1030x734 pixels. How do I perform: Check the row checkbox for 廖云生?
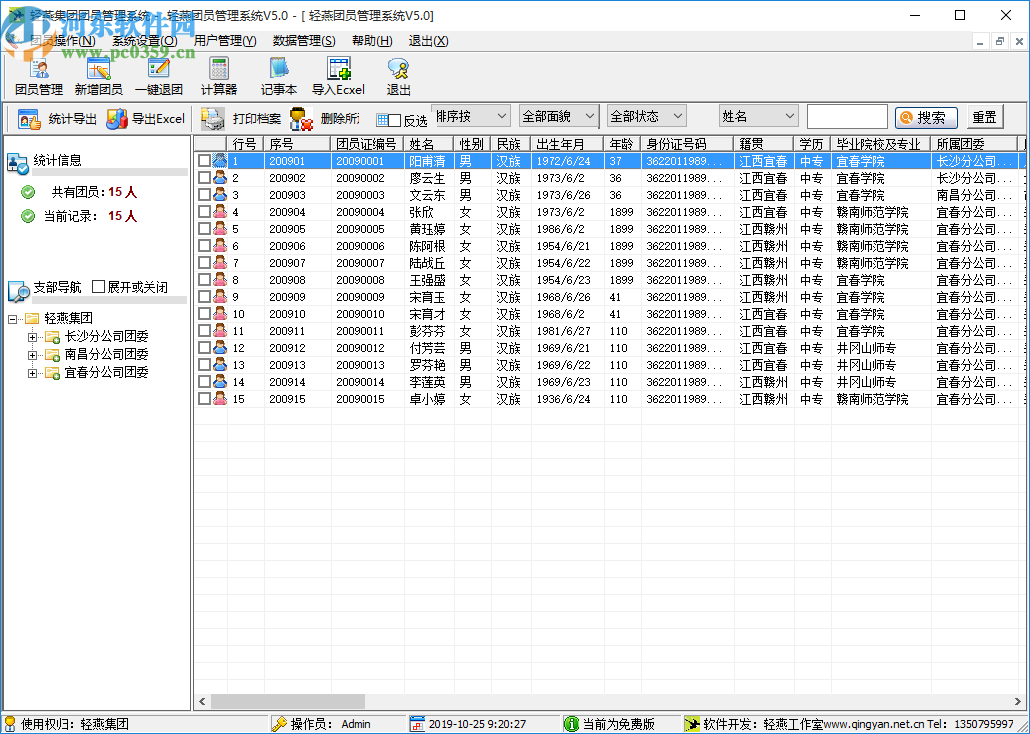pos(204,178)
